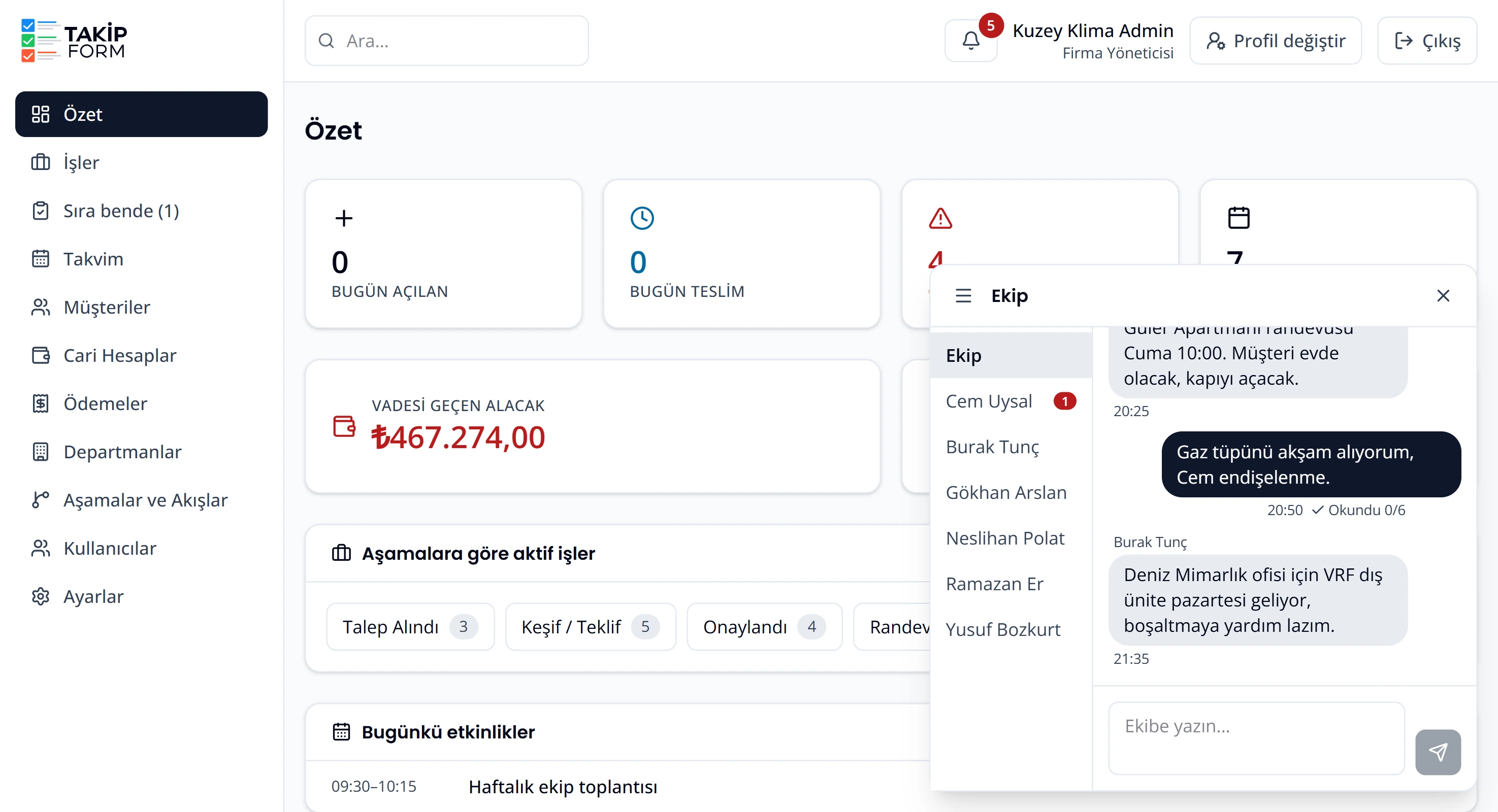Open chat with Gökhan Arslan
The image size is (1498, 812).
click(x=1011, y=492)
